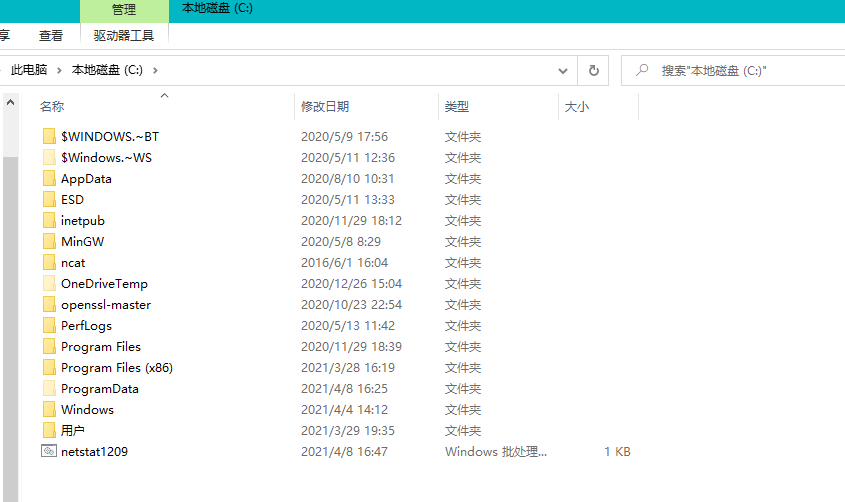845x502 pixels.
Task: Click the openssl-master folder icon
Action: (x=49, y=304)
